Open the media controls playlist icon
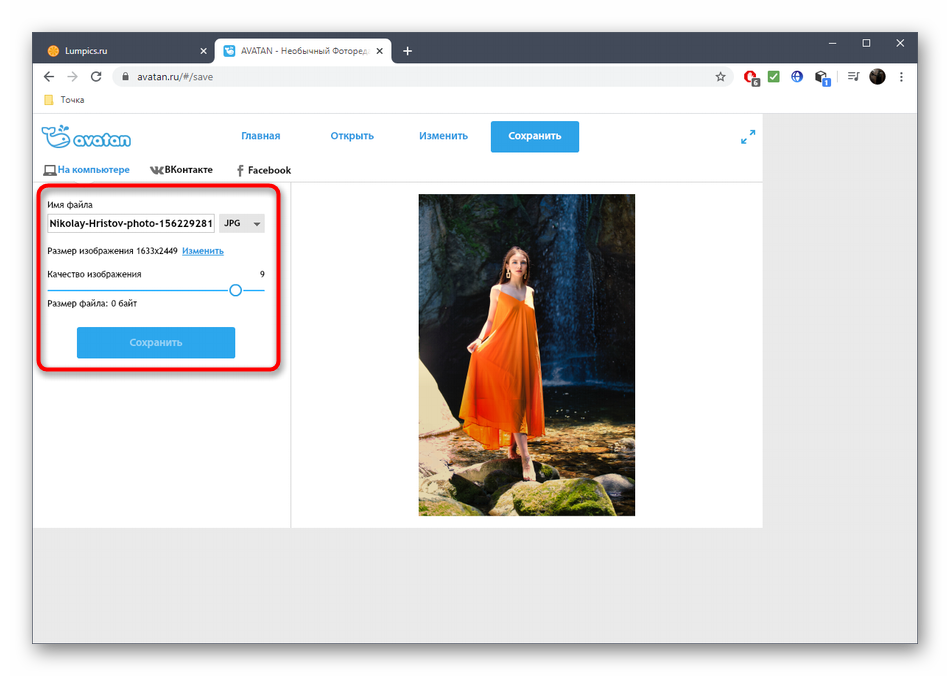The width and height of the screenshot is (950, 676). tap(853, 77)
